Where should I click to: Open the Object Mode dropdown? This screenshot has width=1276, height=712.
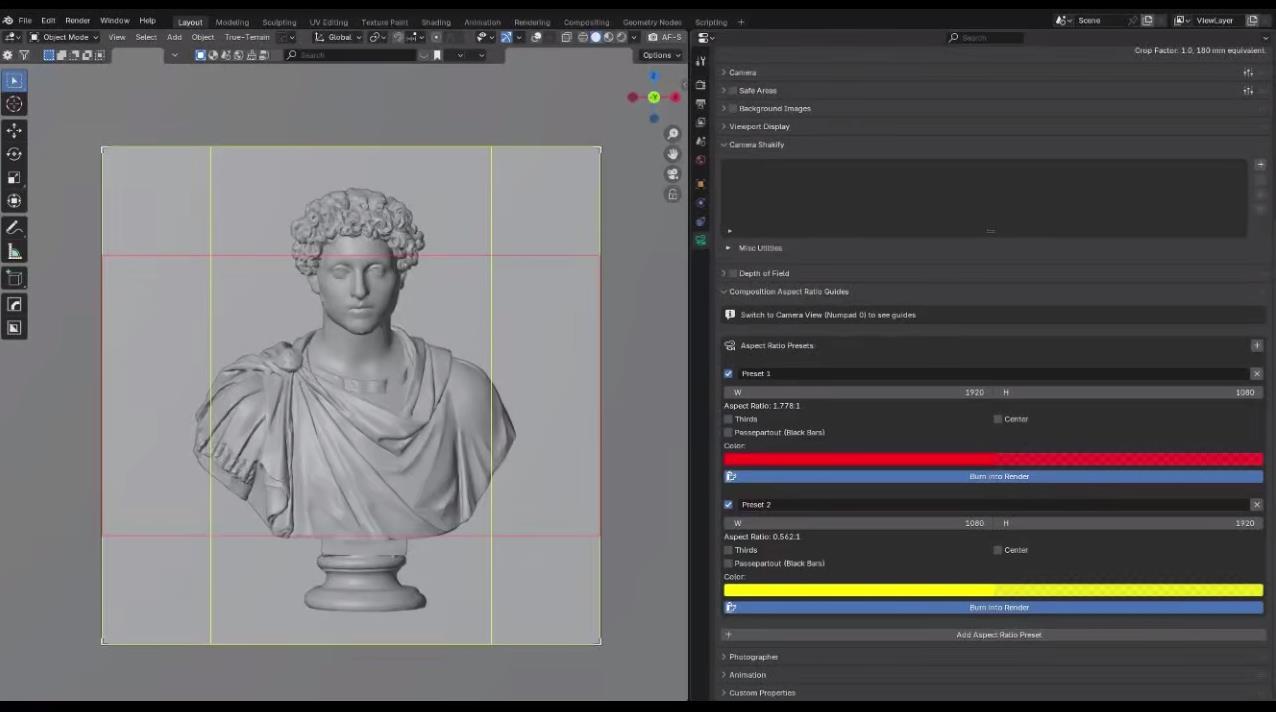(65, 37)
